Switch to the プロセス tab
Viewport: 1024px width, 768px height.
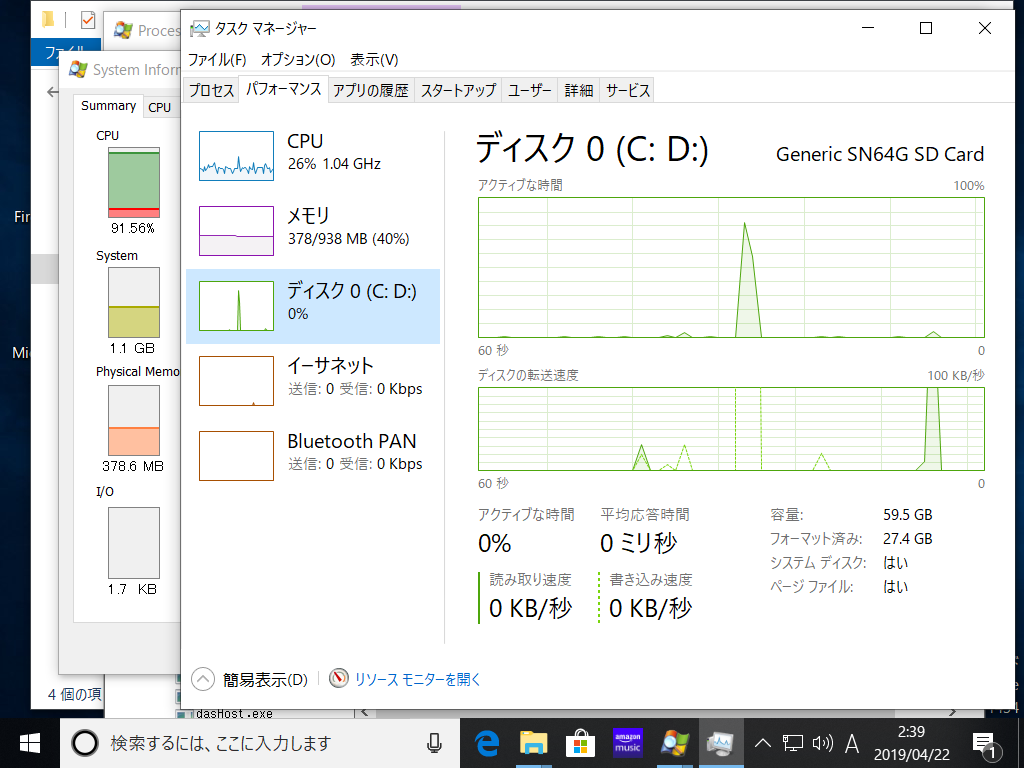click(211, 90)
